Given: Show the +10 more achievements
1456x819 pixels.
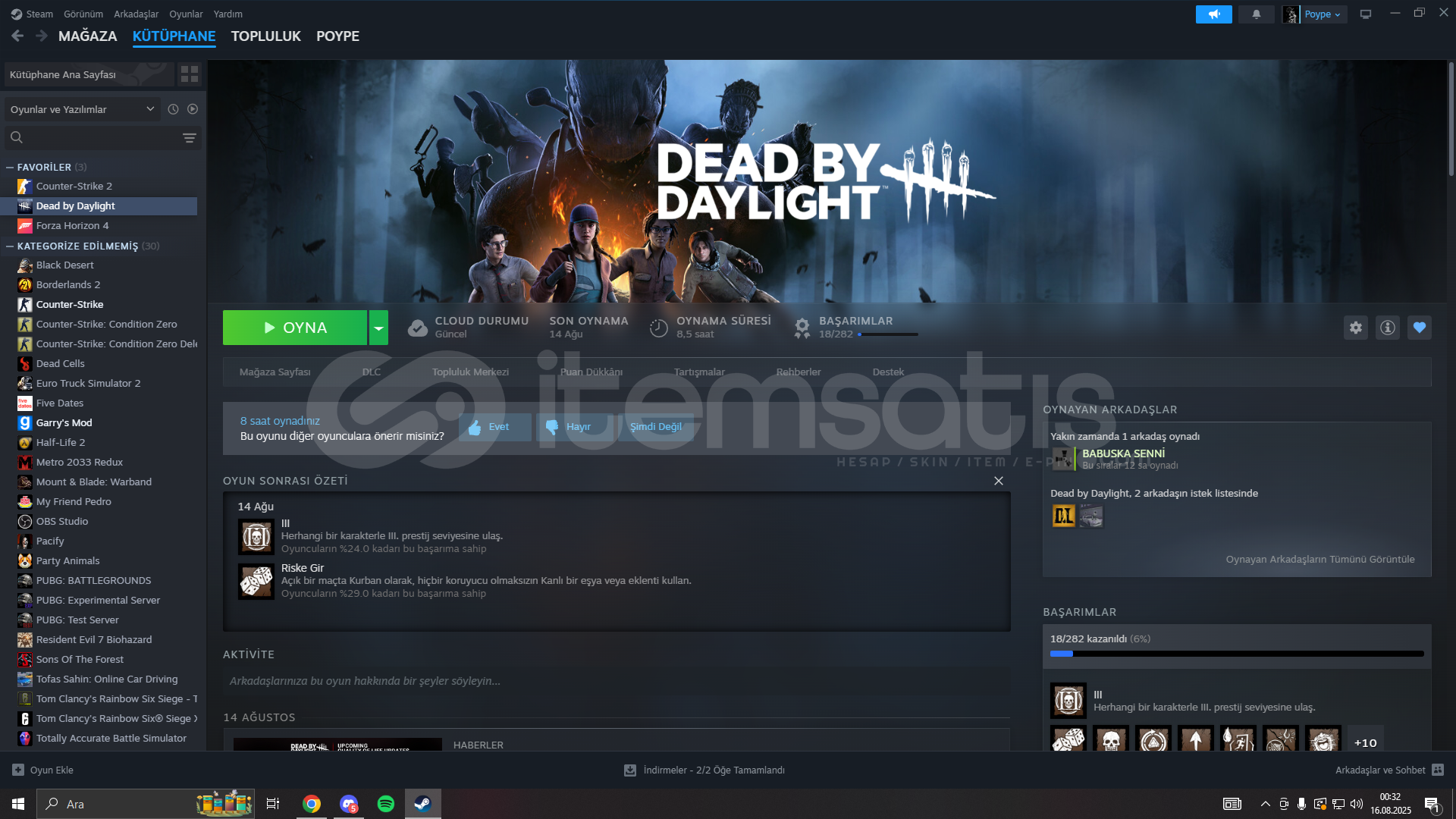Looking at the screenshot, I should (x=1366, y=742).
